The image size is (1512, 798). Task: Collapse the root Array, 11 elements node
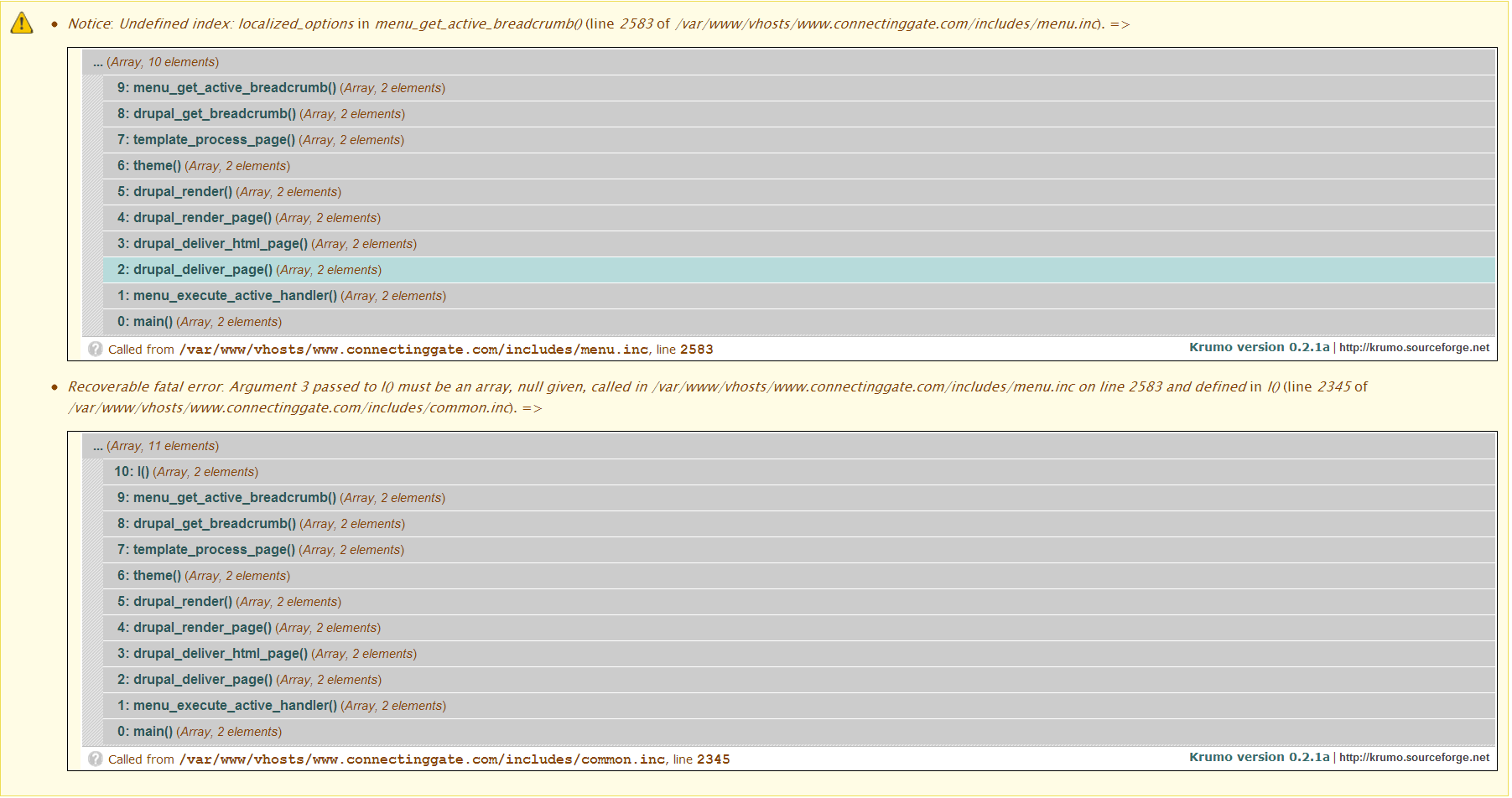789,446
